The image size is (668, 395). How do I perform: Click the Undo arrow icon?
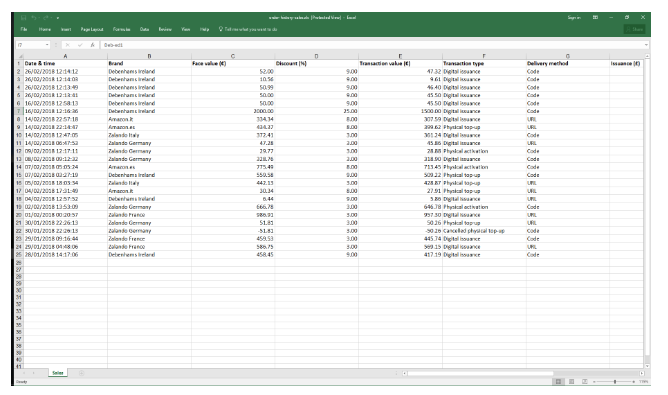[34, 18]
